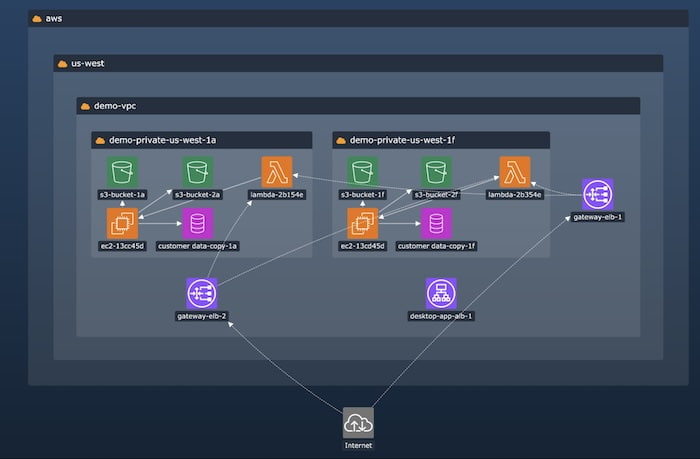Click the ec2-13cc45d label

point(122,246)
